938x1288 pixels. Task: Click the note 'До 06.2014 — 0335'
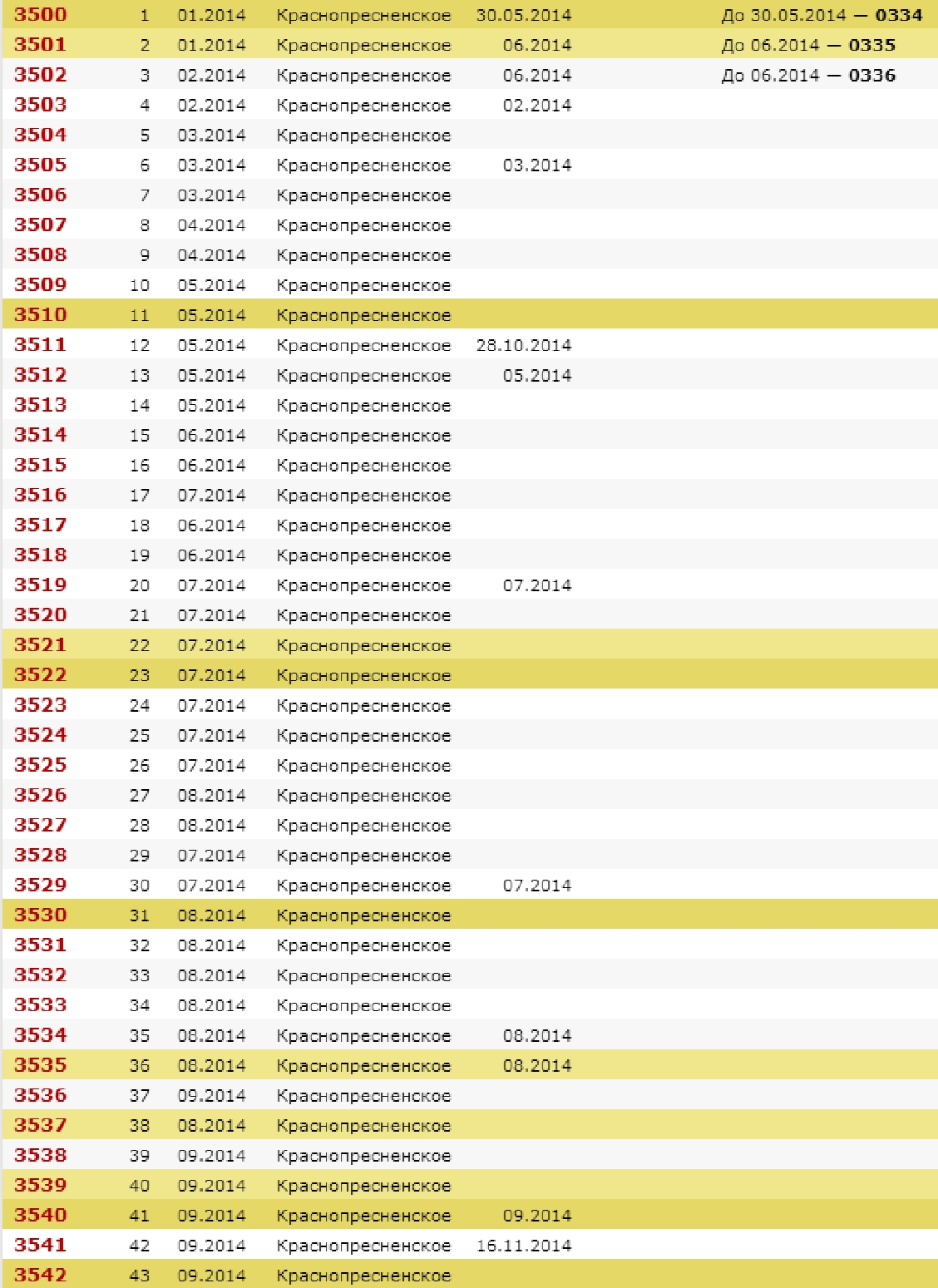click(808, 45)
